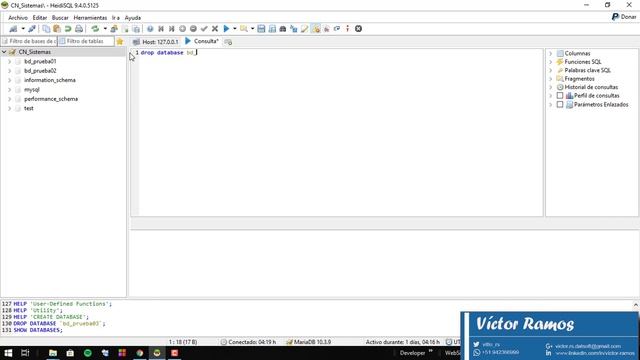This screenshot has height=360, width=640.
Task: Open the Archivo menu
Action: tap(18, 18)
